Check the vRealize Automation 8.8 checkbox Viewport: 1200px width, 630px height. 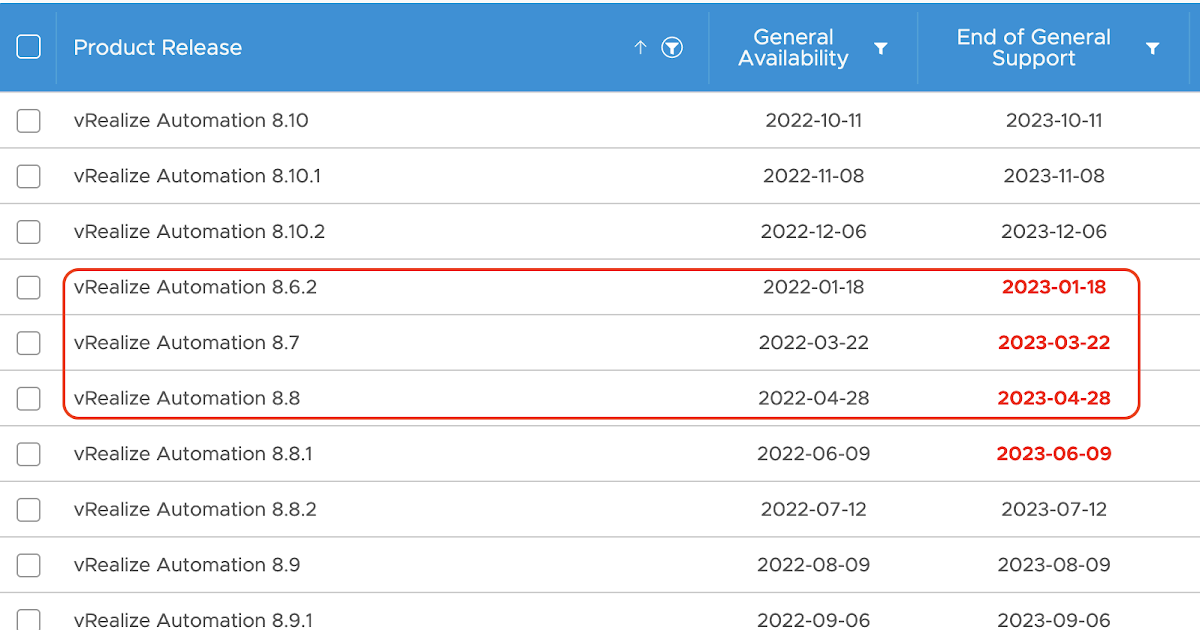pyautogui.click(x=29, y=399)
